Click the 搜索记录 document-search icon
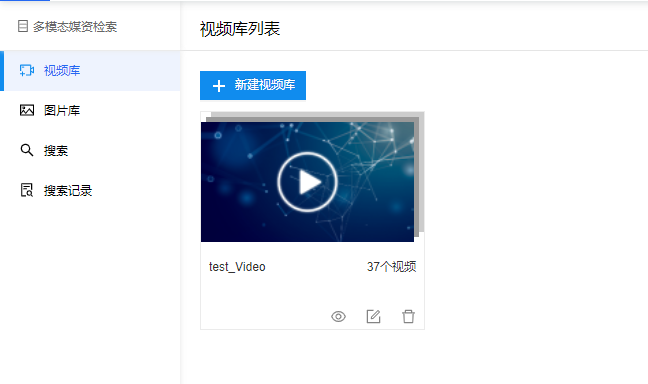Image resolution: width=648 pixels, height=384 pixels. (27, 190)
